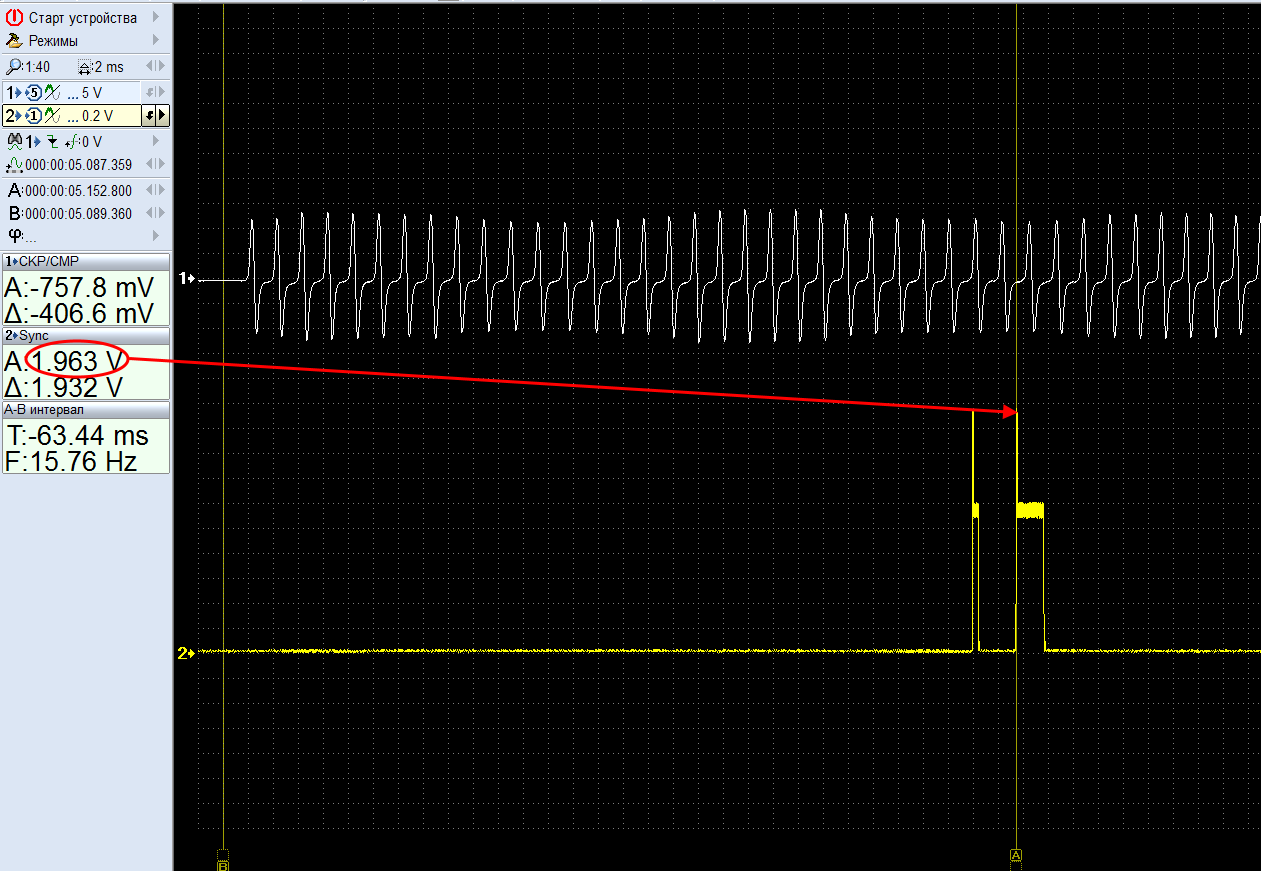Adjust time position 000:00:05.087.359 stepper arrows
Image resolution: width=1261 pixels, height=871 pixels.
coord(155,165)
